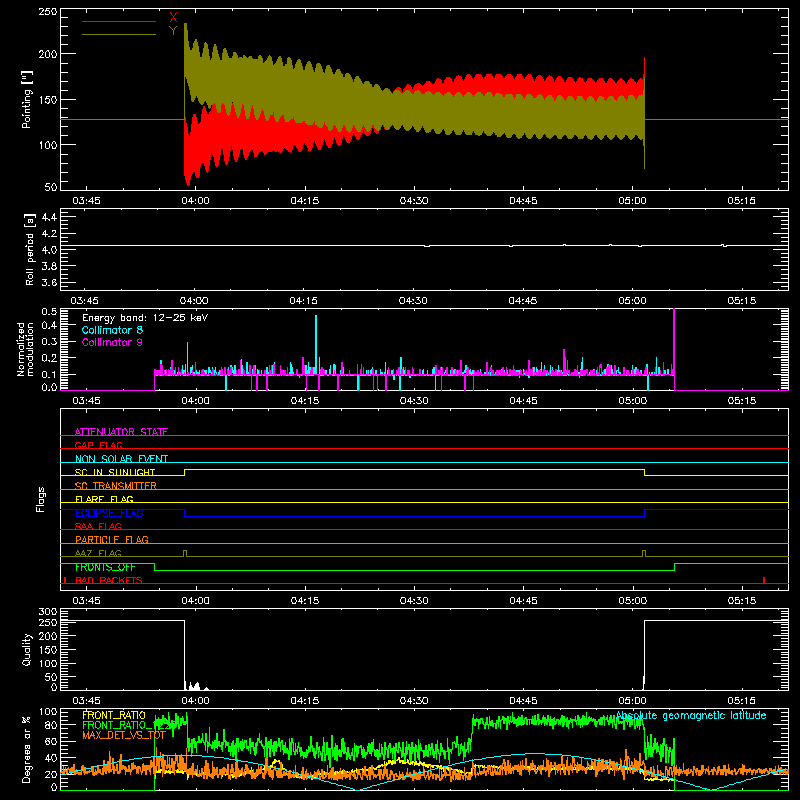Click the olive flag label above FRONTS_OFF

click(x=98, y=553)
